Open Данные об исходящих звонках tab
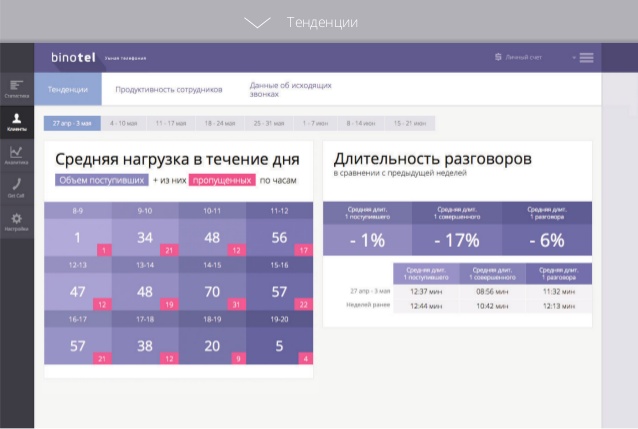Screen dimensions: 638x429 click(291, 90)
